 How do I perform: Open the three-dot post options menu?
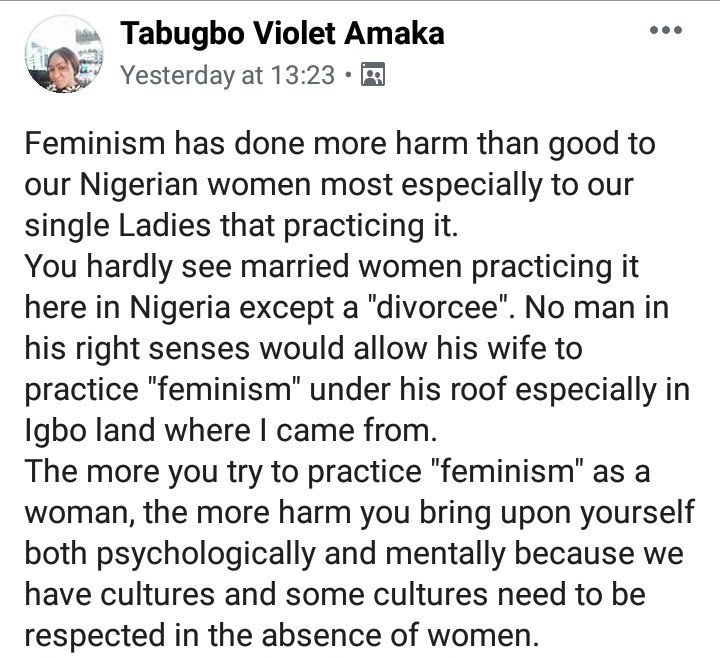tap(666, 30)
